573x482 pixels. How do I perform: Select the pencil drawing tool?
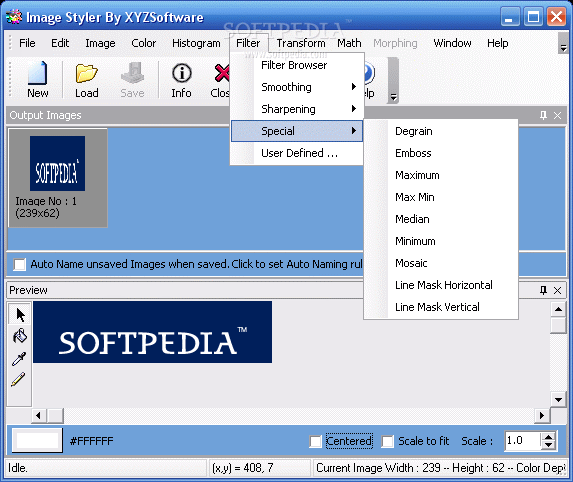coord(18,379)
